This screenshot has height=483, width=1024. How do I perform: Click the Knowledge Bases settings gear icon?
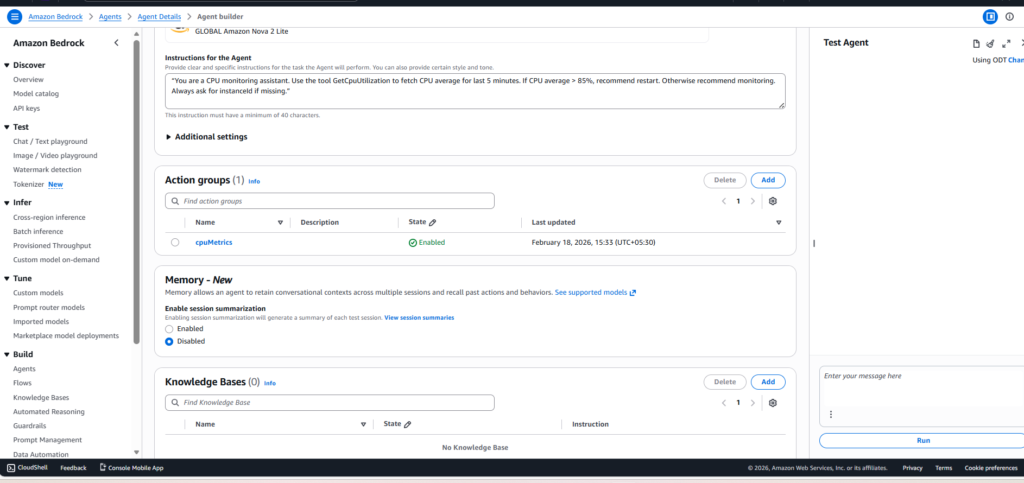click(x=773, y=403)
